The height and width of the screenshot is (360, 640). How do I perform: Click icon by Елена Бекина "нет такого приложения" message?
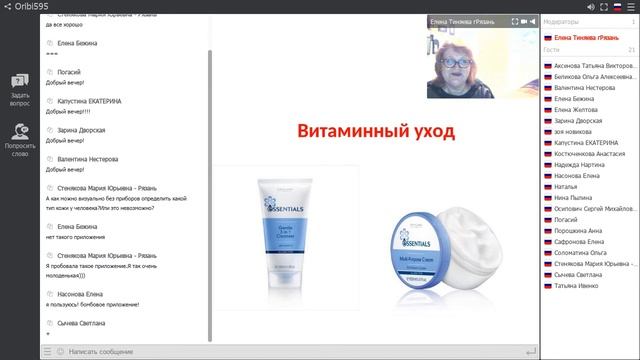50,226
